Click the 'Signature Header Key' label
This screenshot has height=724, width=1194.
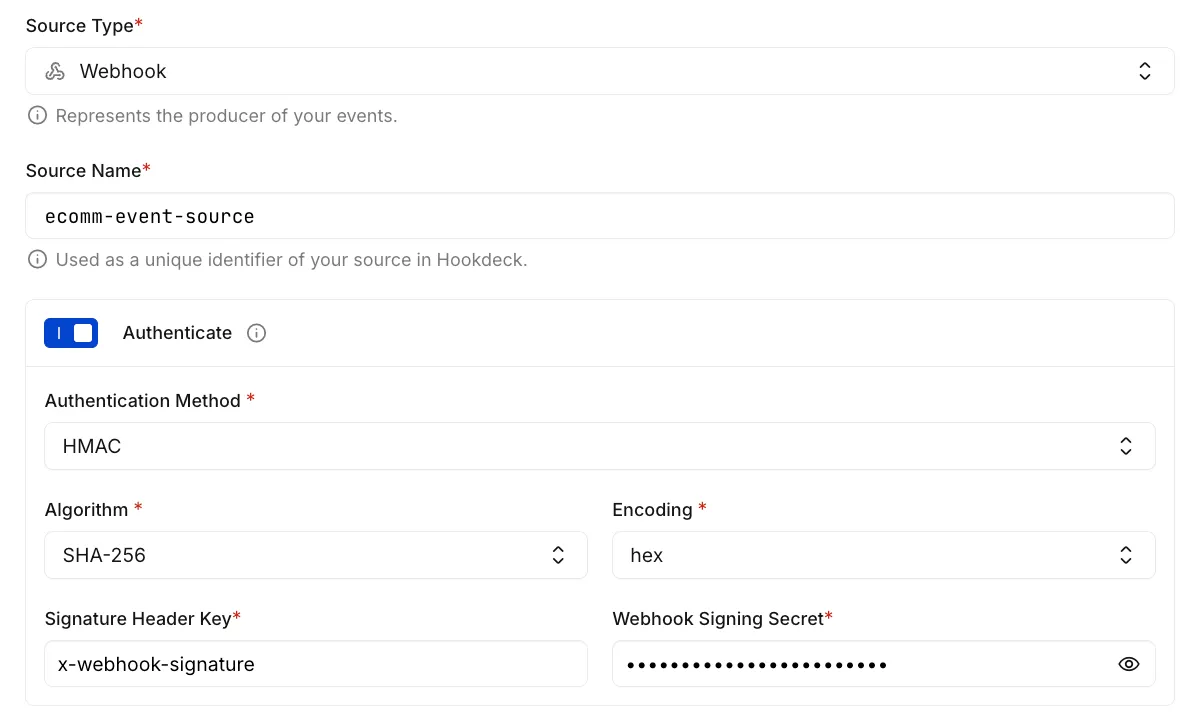coord(138,618)
